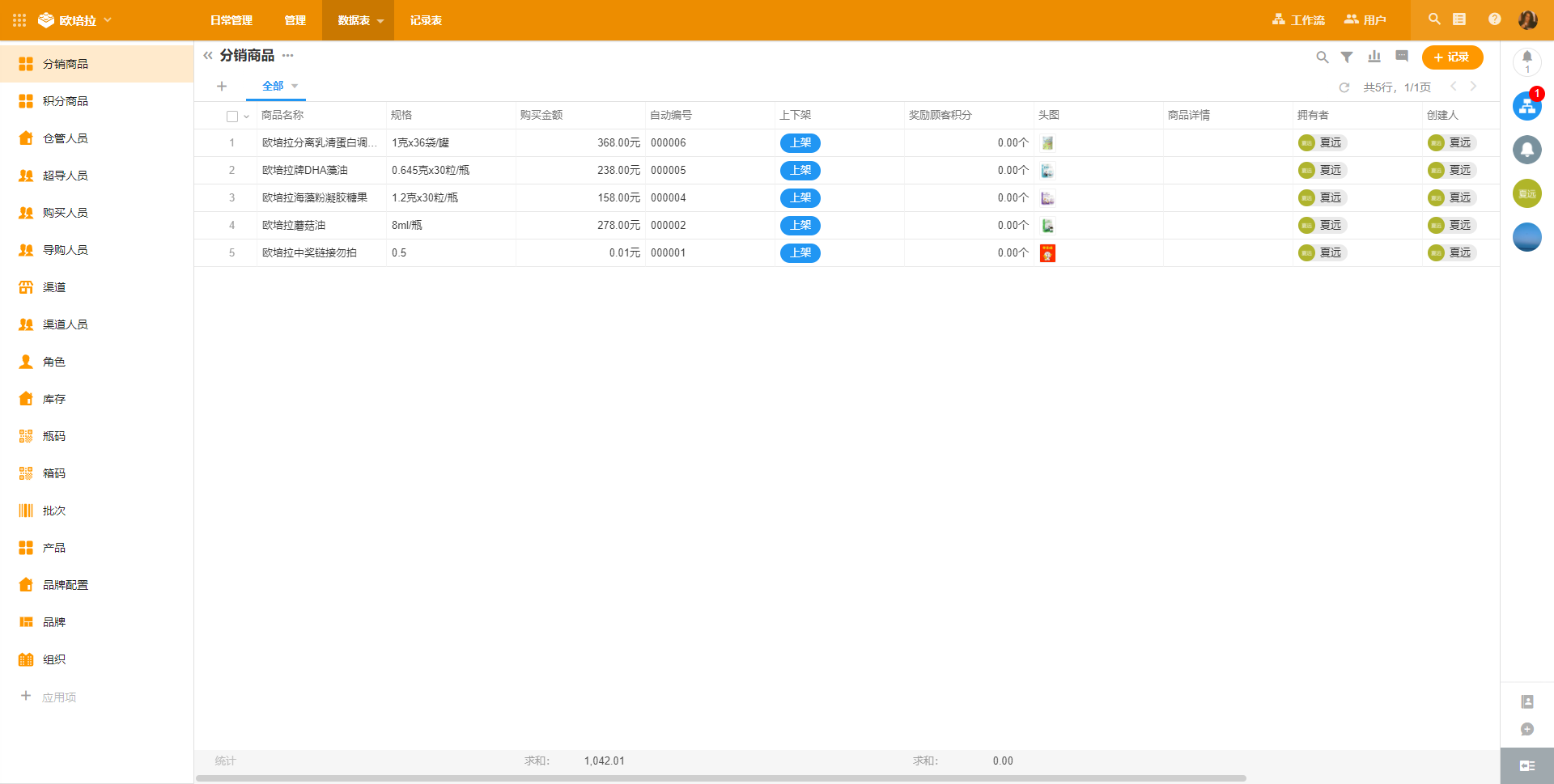Open the chart statistics icon
Screen dimensions: 1554x784
click(1374, 57)
